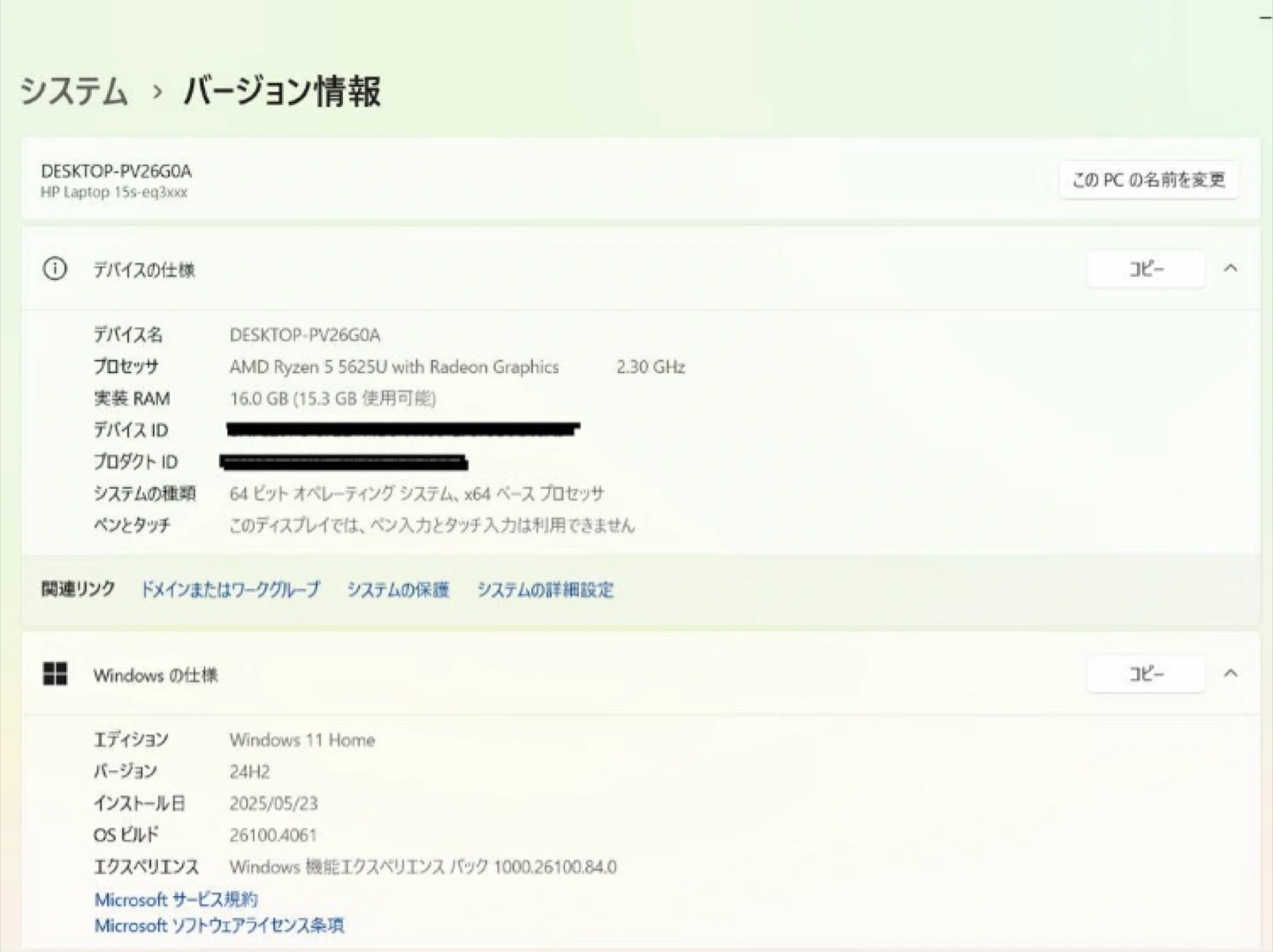Select the 2.30 GHz value
The width and height of the screenshot is (1273, 952).
pos(651,367)
